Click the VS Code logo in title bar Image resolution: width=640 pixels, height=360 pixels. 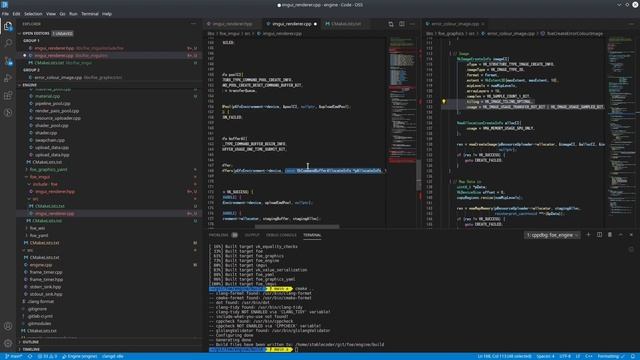5,4
